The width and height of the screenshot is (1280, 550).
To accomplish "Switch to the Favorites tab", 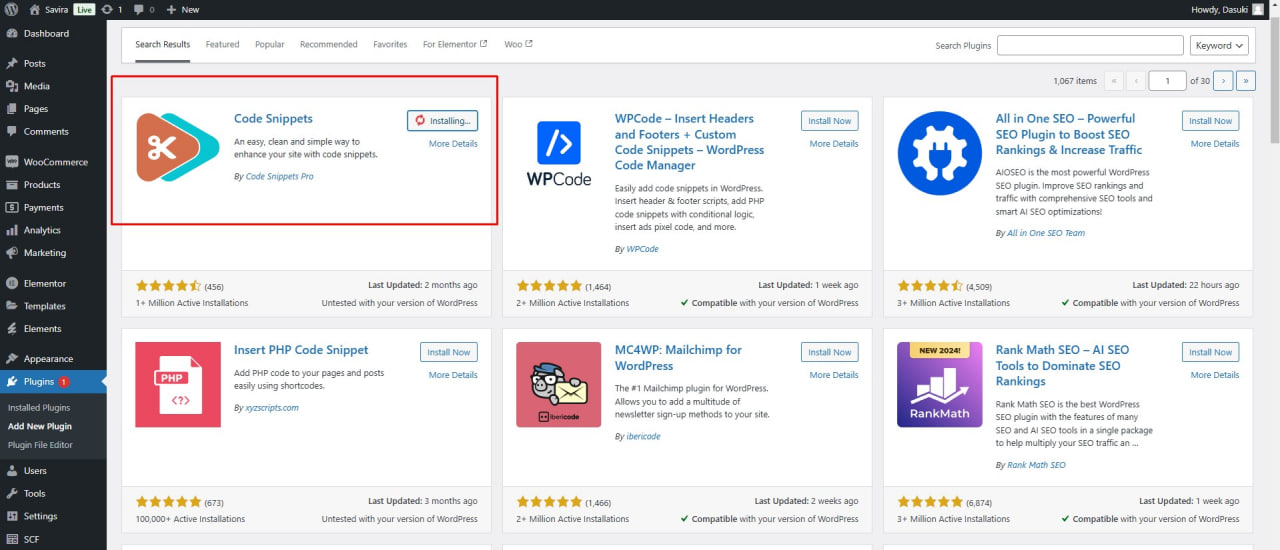I will 390,44.
